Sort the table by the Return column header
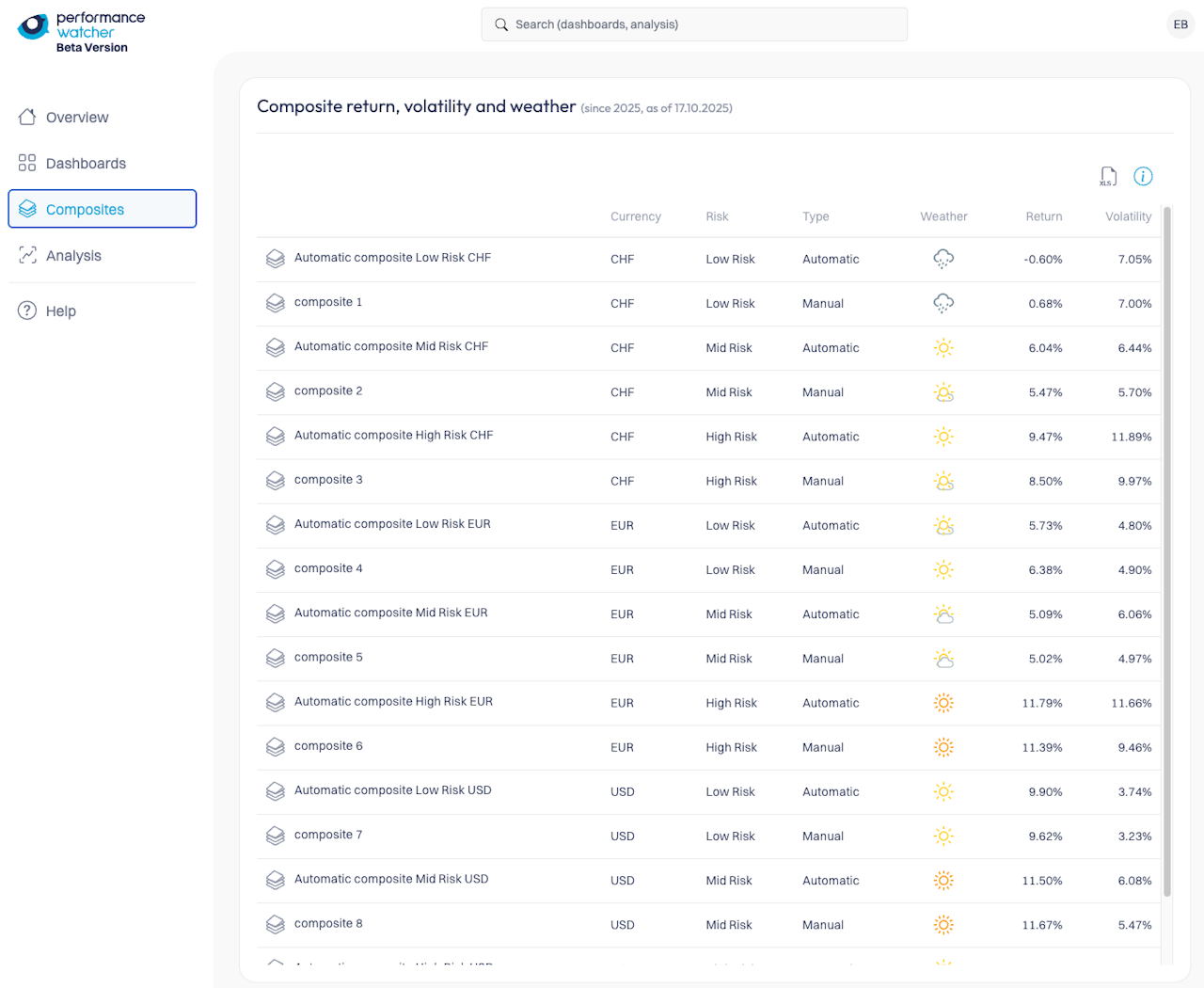 tap(1043, 216)
